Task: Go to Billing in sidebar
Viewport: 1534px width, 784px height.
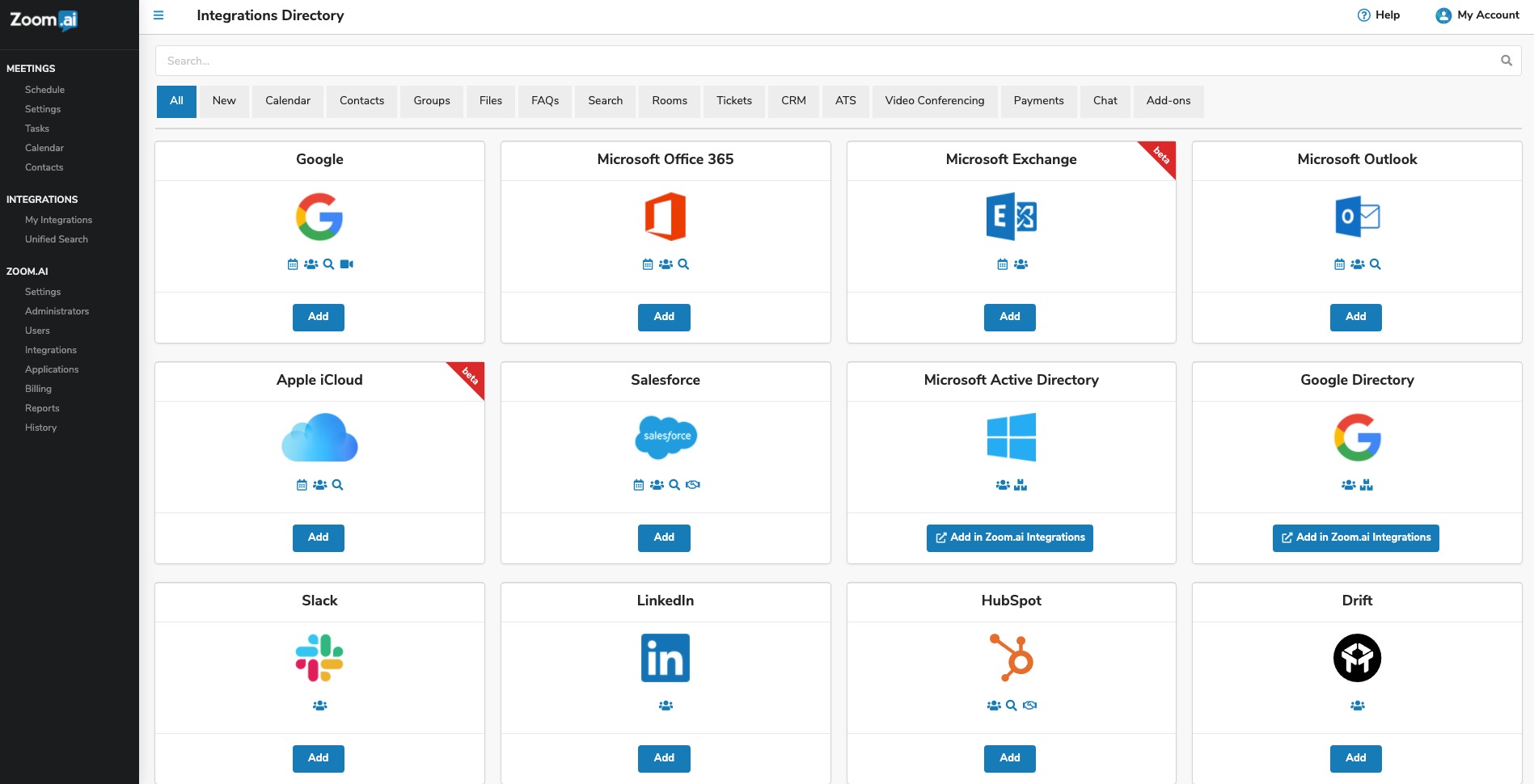Action: tap(38, 389)
